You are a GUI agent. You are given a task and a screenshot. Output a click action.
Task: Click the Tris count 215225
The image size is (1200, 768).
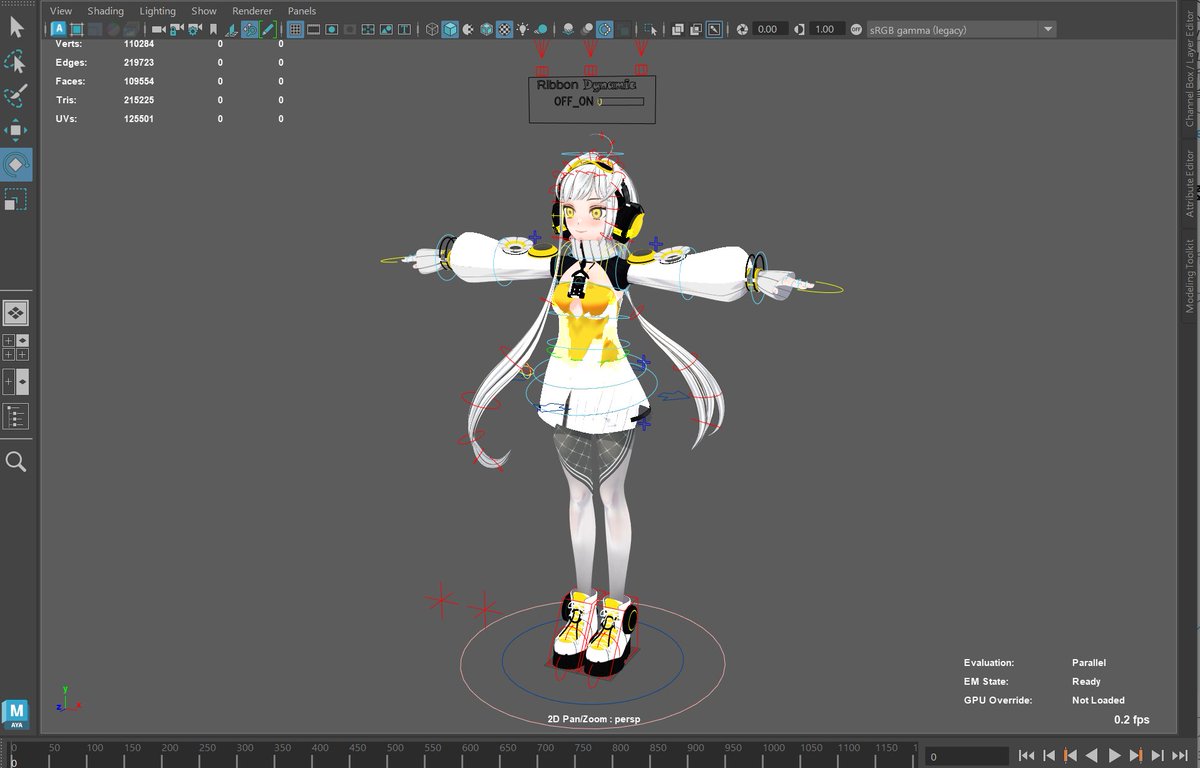tap(139, 100)
